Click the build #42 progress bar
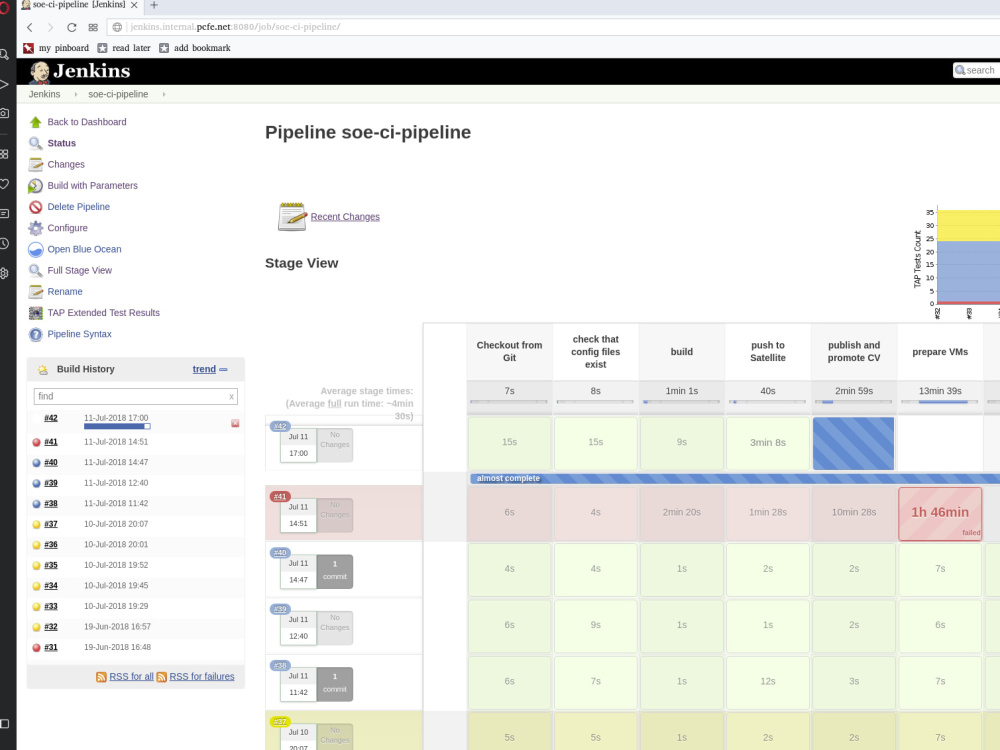The height and width of the screenshot is (750, 1000). pyautogui.click(x=117, y=426)
